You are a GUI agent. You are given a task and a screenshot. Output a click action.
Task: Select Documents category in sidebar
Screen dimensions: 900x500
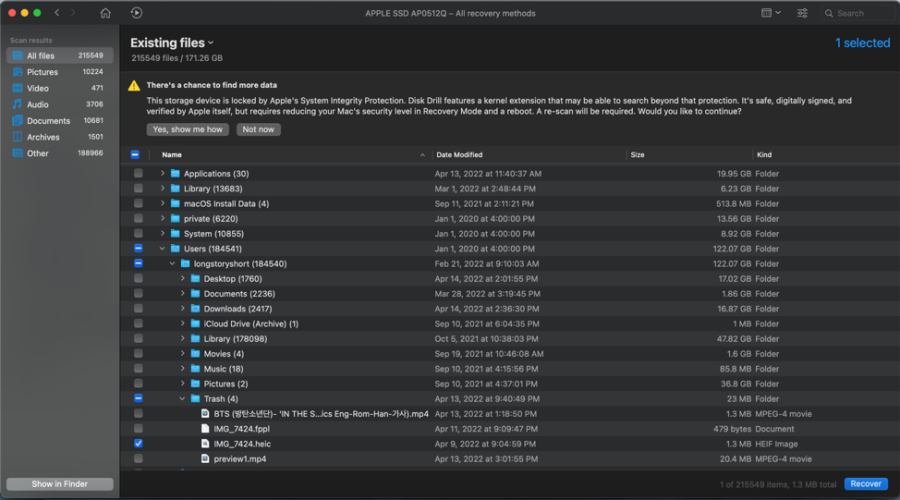coord(60,121)
